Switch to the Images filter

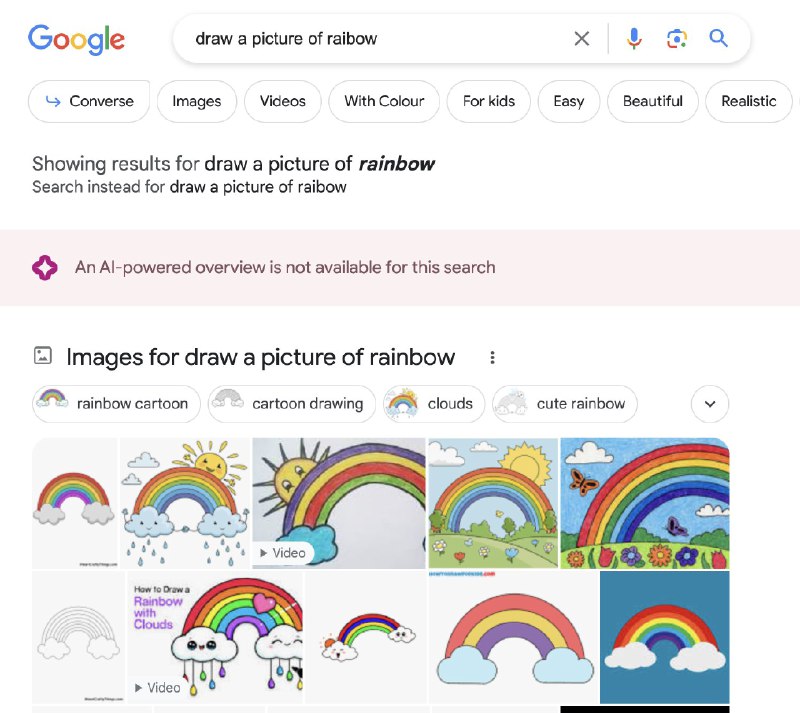(197, 101)
